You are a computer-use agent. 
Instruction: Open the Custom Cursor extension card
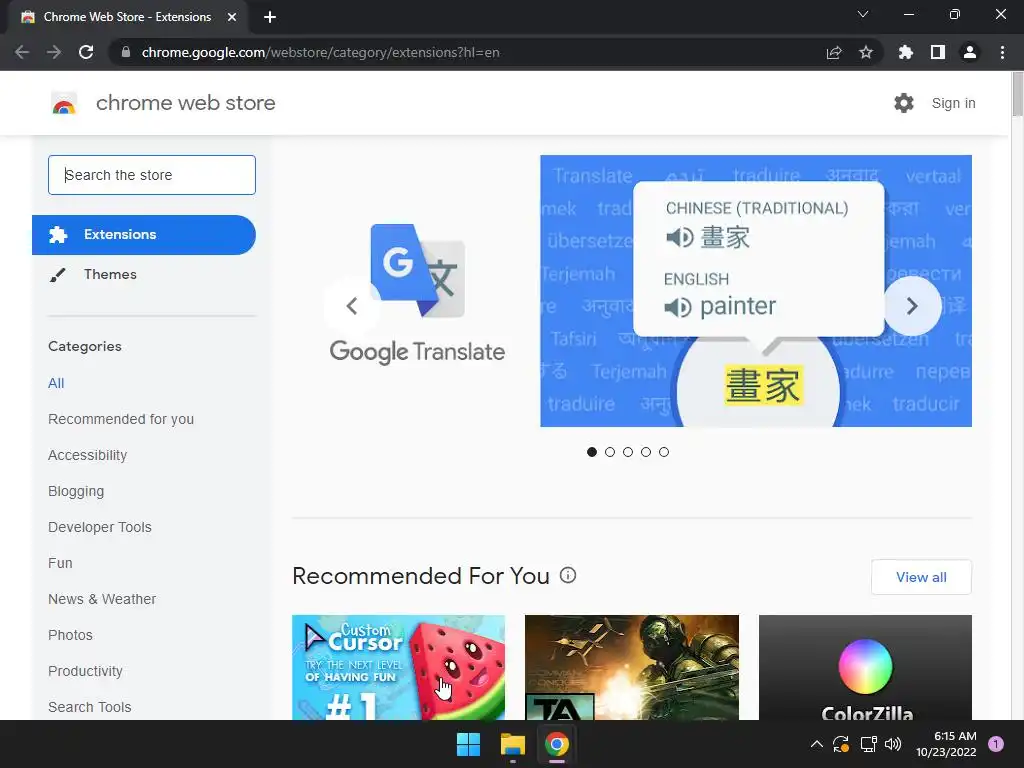[398, 667]
